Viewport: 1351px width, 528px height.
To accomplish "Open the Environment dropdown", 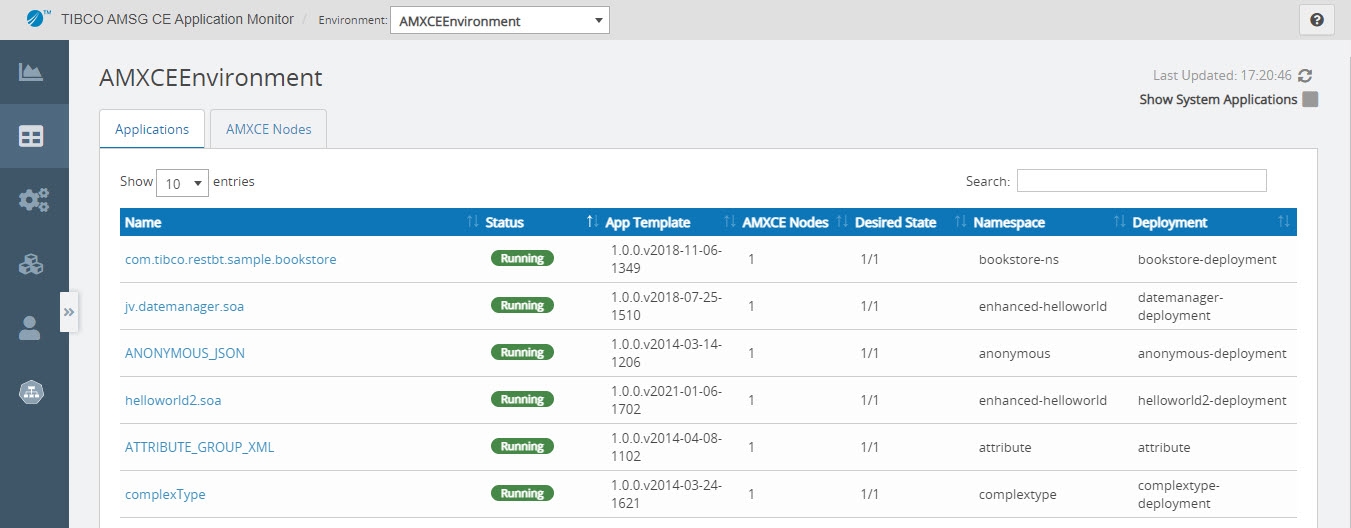I will [x=499, y=20].
